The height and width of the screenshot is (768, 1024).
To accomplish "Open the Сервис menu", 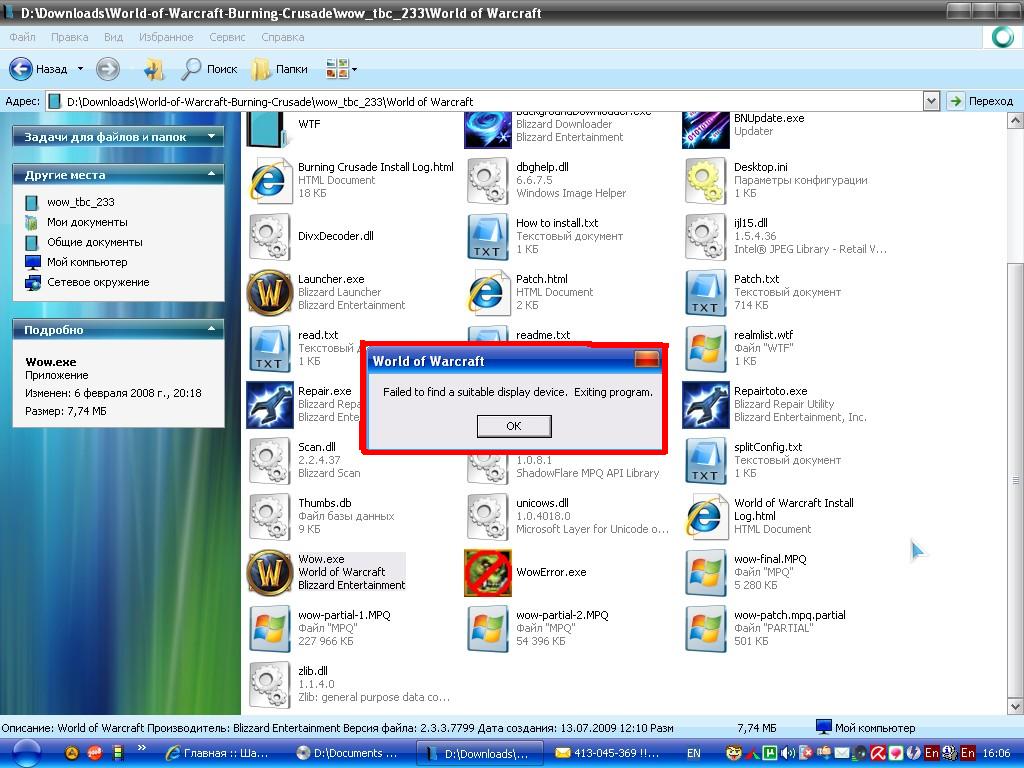I will [227, 37].
